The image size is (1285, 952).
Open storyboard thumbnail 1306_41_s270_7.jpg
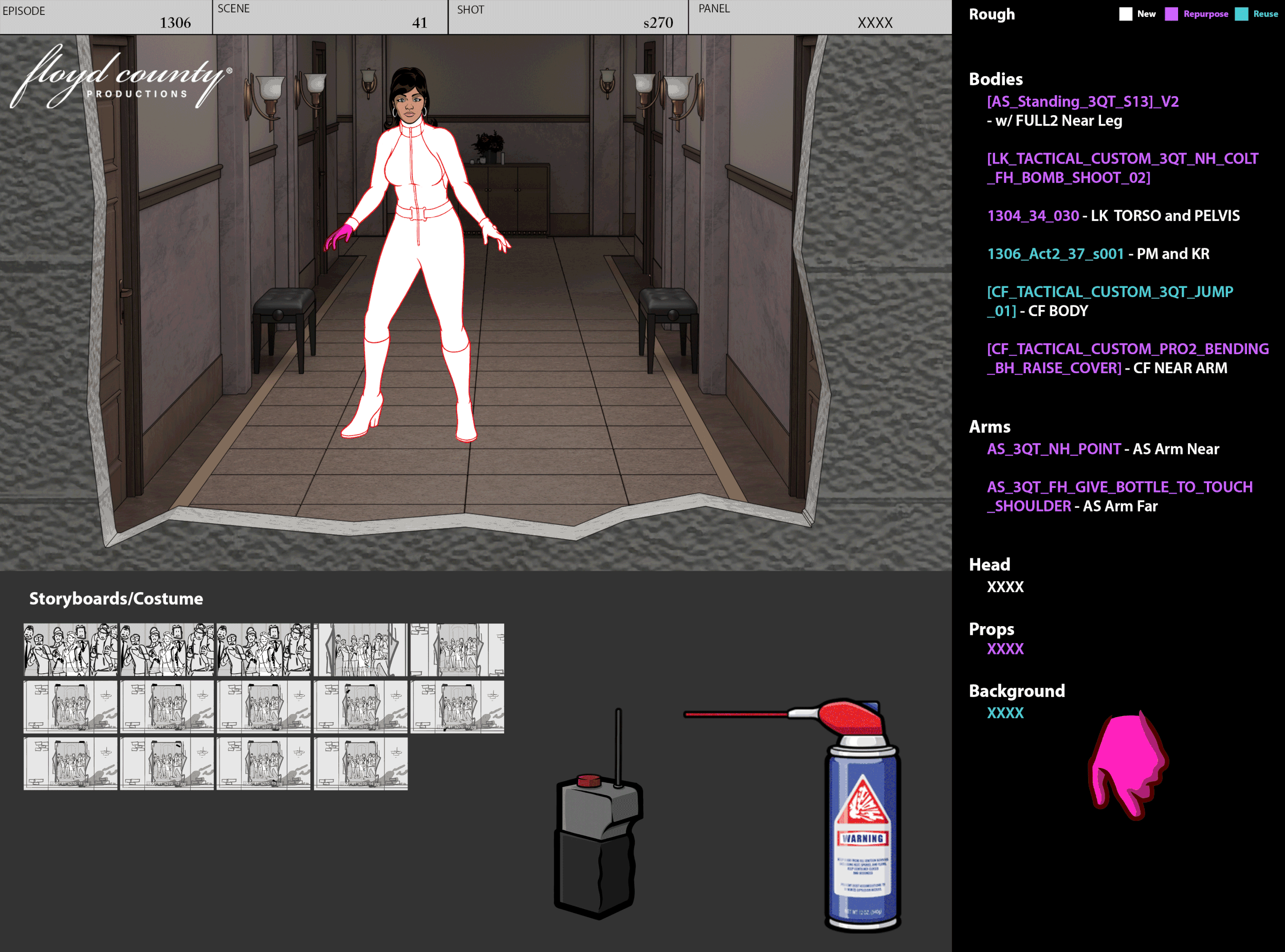pos(167,706)
